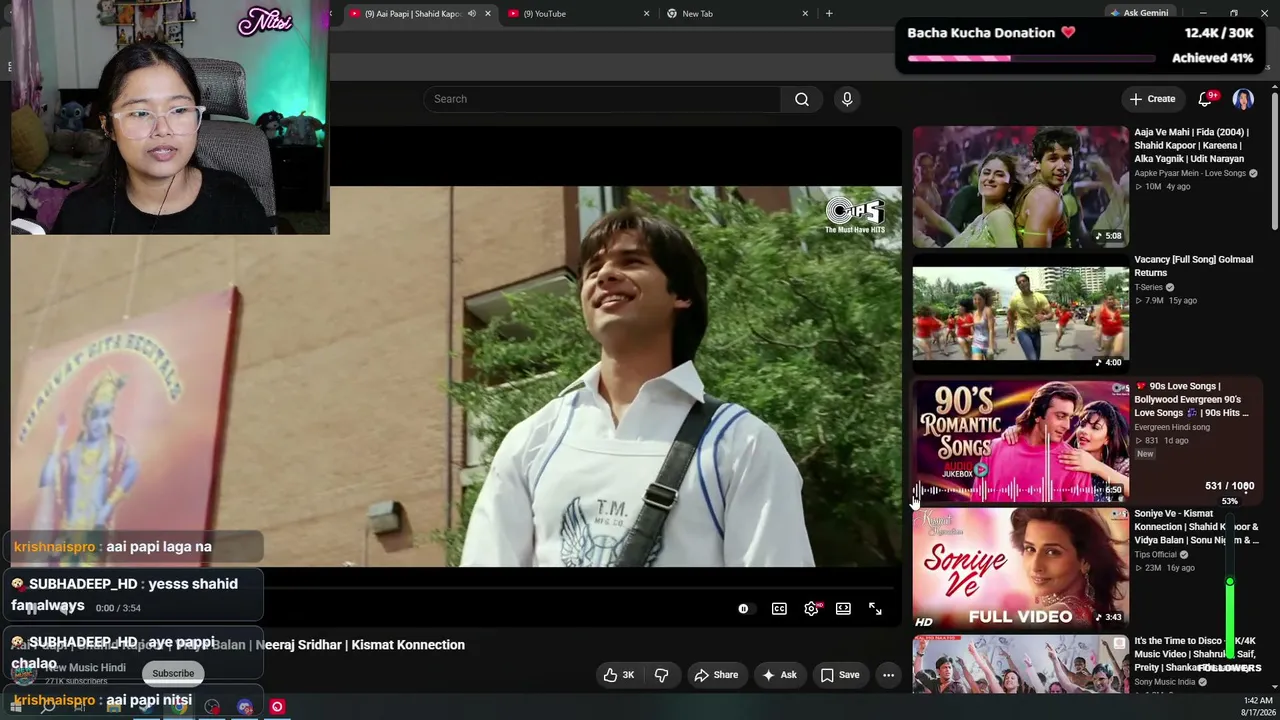Enter fullscreen on the video player

pos(875,609)
